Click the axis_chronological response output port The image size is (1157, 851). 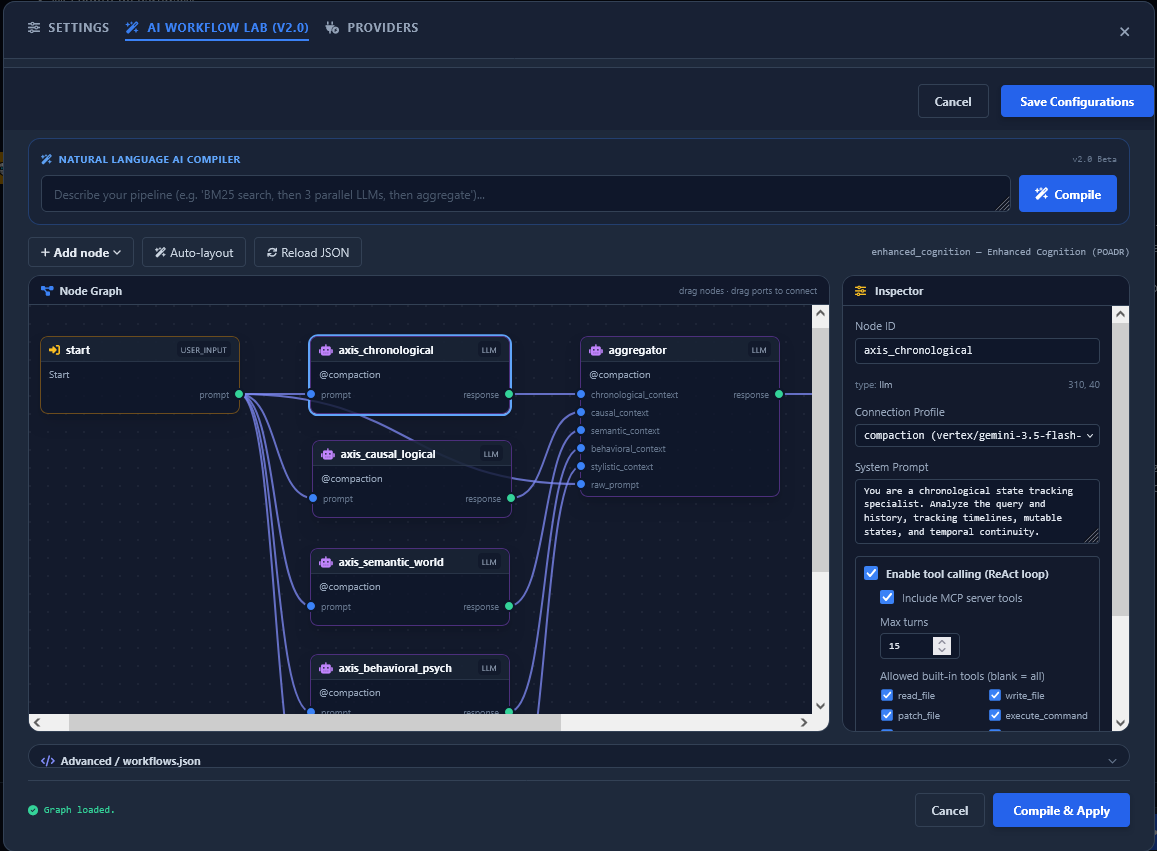(x=509, y=394)
